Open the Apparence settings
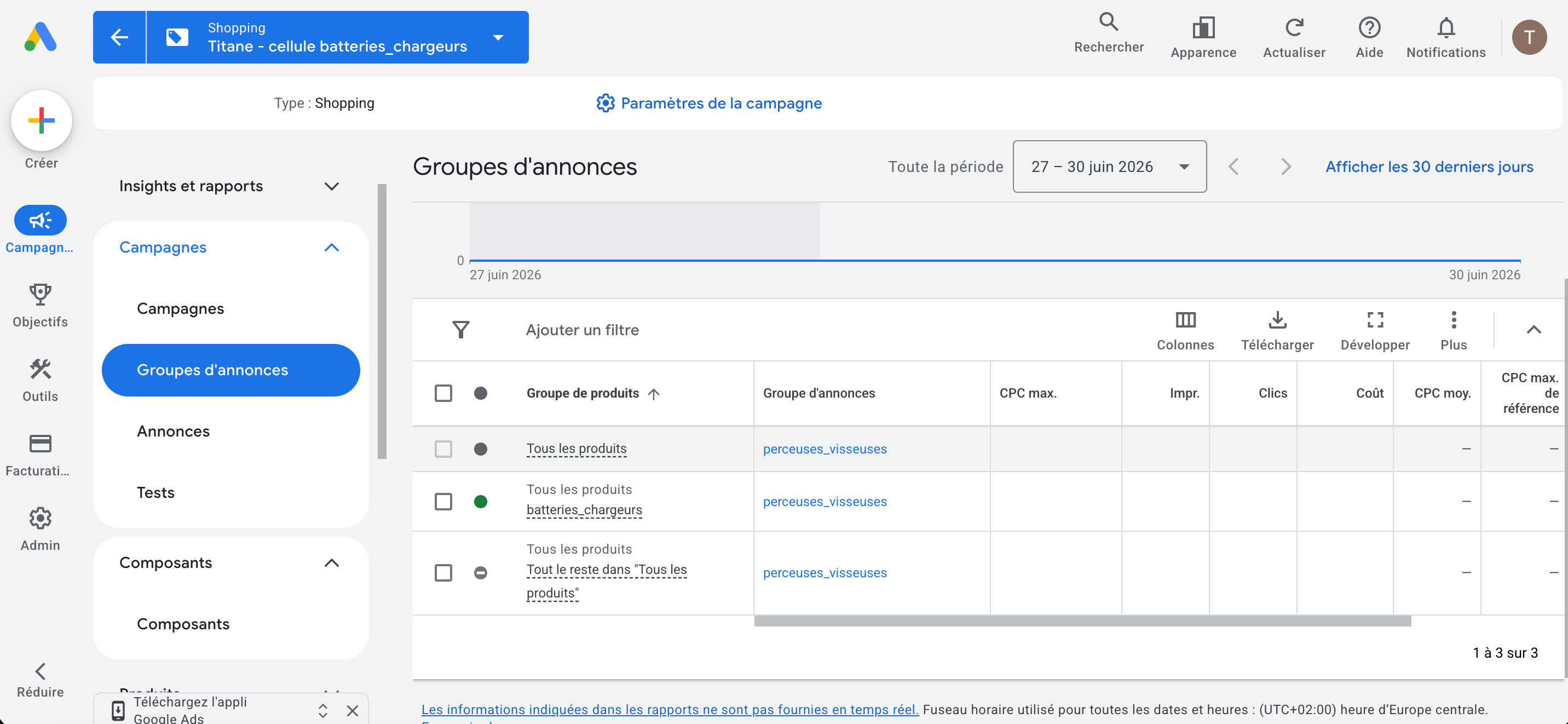This screenshot has height=724, width=1568. point(1203,37)
